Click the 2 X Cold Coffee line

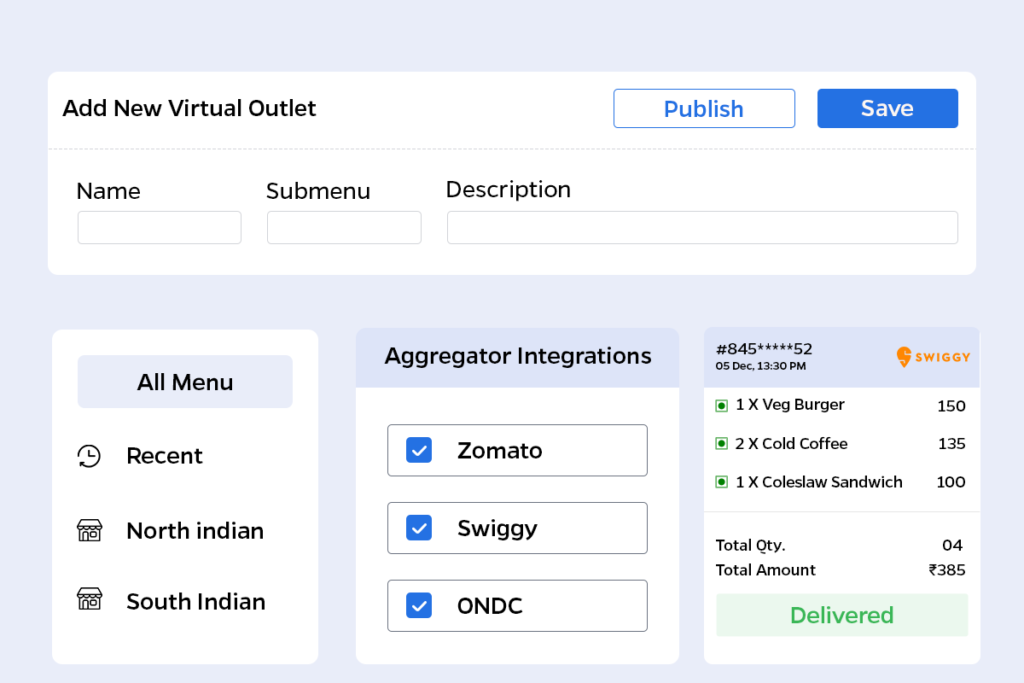792,444
